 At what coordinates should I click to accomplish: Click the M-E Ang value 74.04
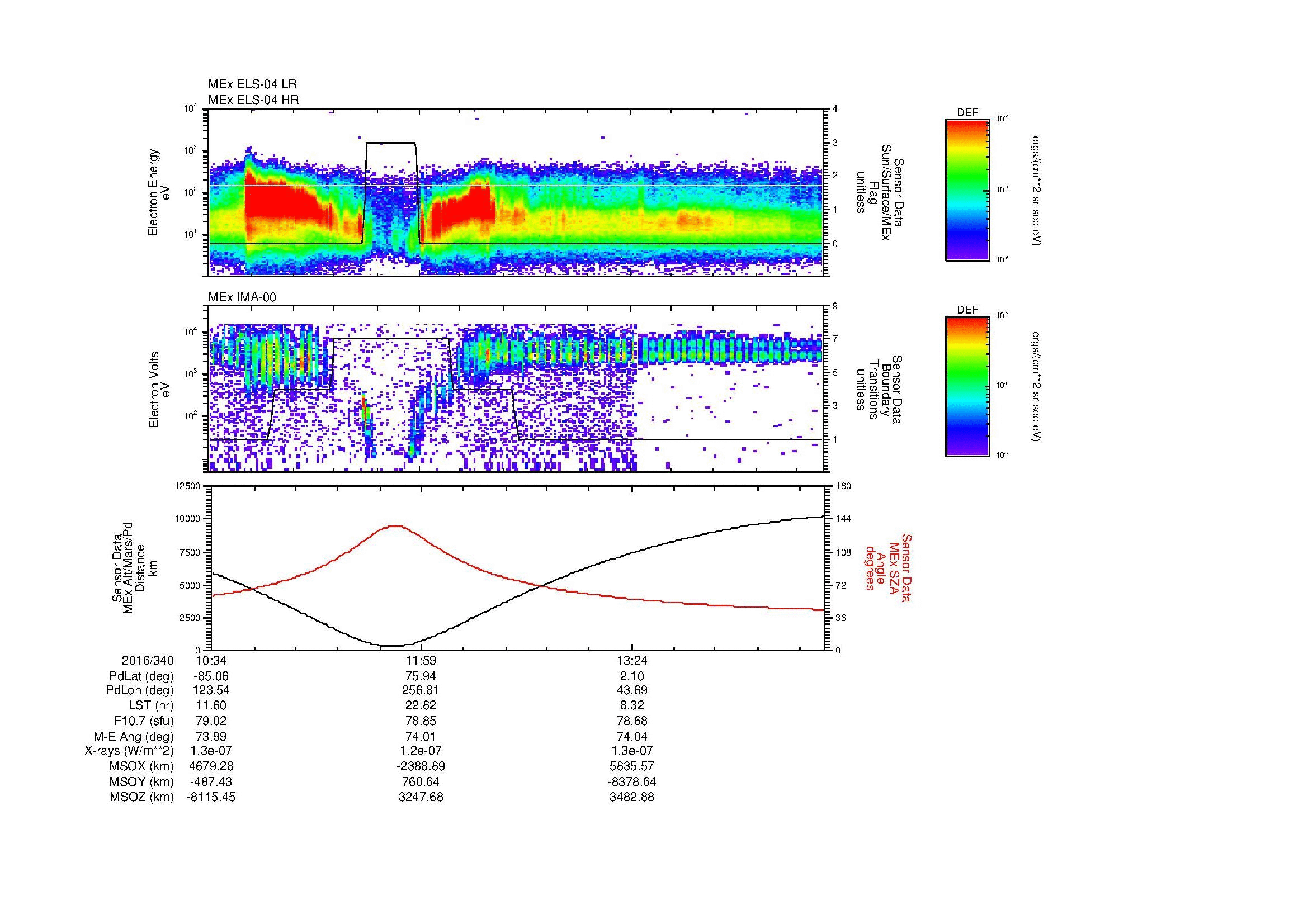[632, 736]
